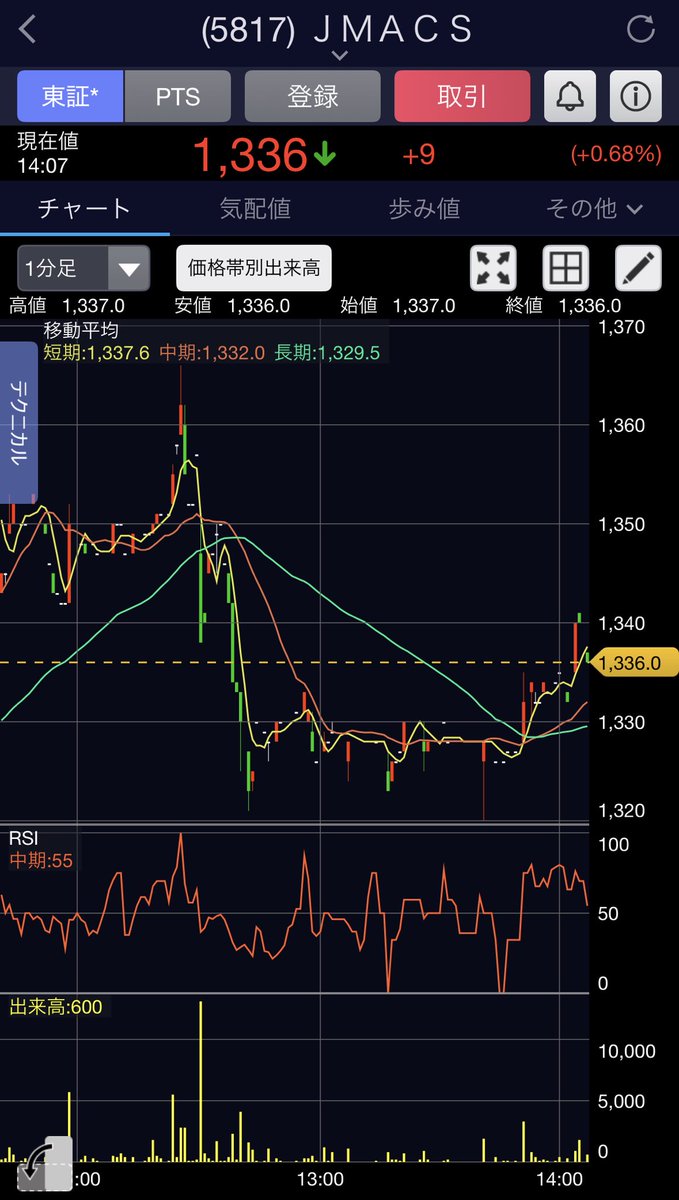Tap the 10,000 volume axis label
This screenshot has height=1200, width=679.
pos(627,1051)
